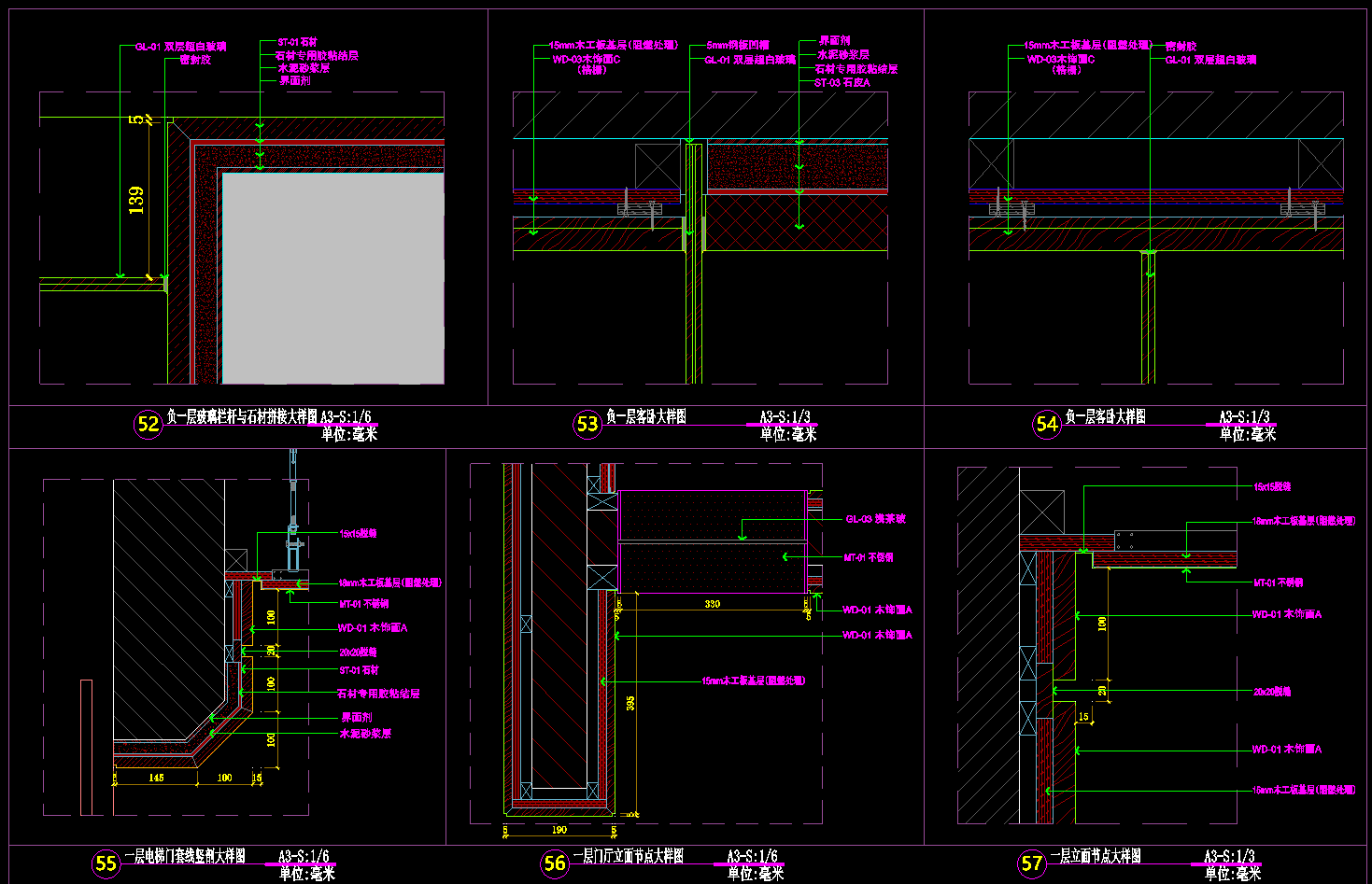
Task: Click the 139 dimension text
Action: point(136,200)
